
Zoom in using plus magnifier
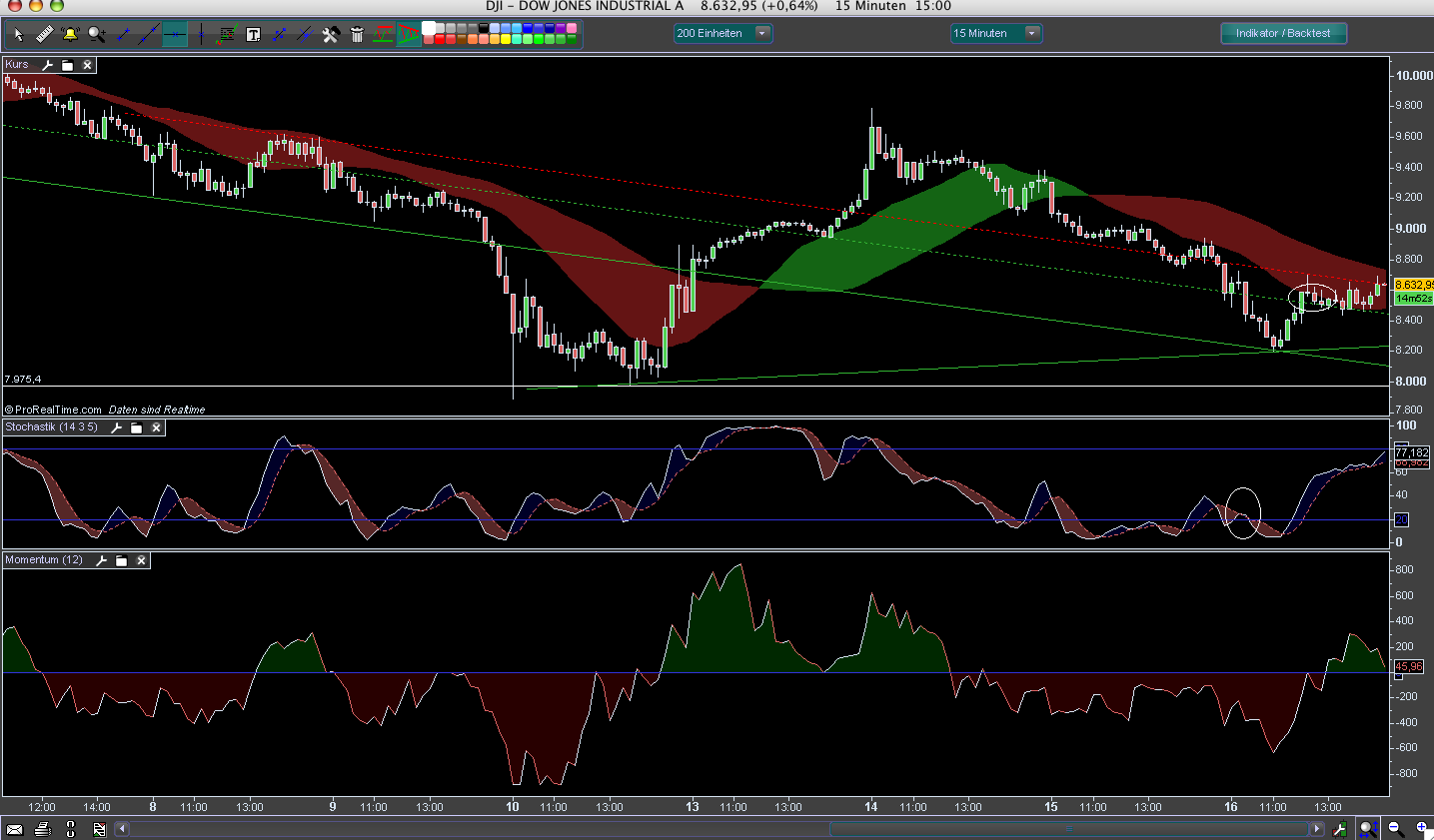click(1422, 828)
